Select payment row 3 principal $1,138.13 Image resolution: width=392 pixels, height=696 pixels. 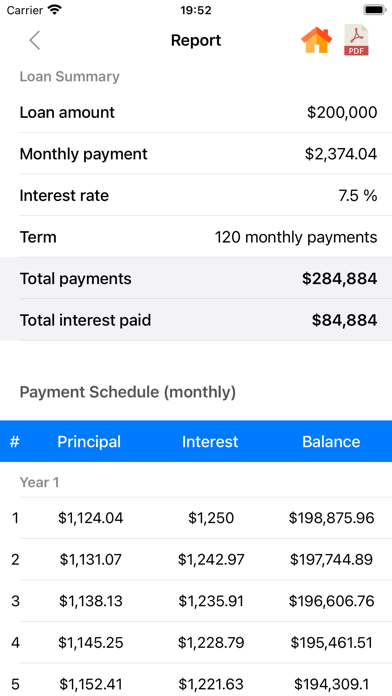(x=91, y=601)
